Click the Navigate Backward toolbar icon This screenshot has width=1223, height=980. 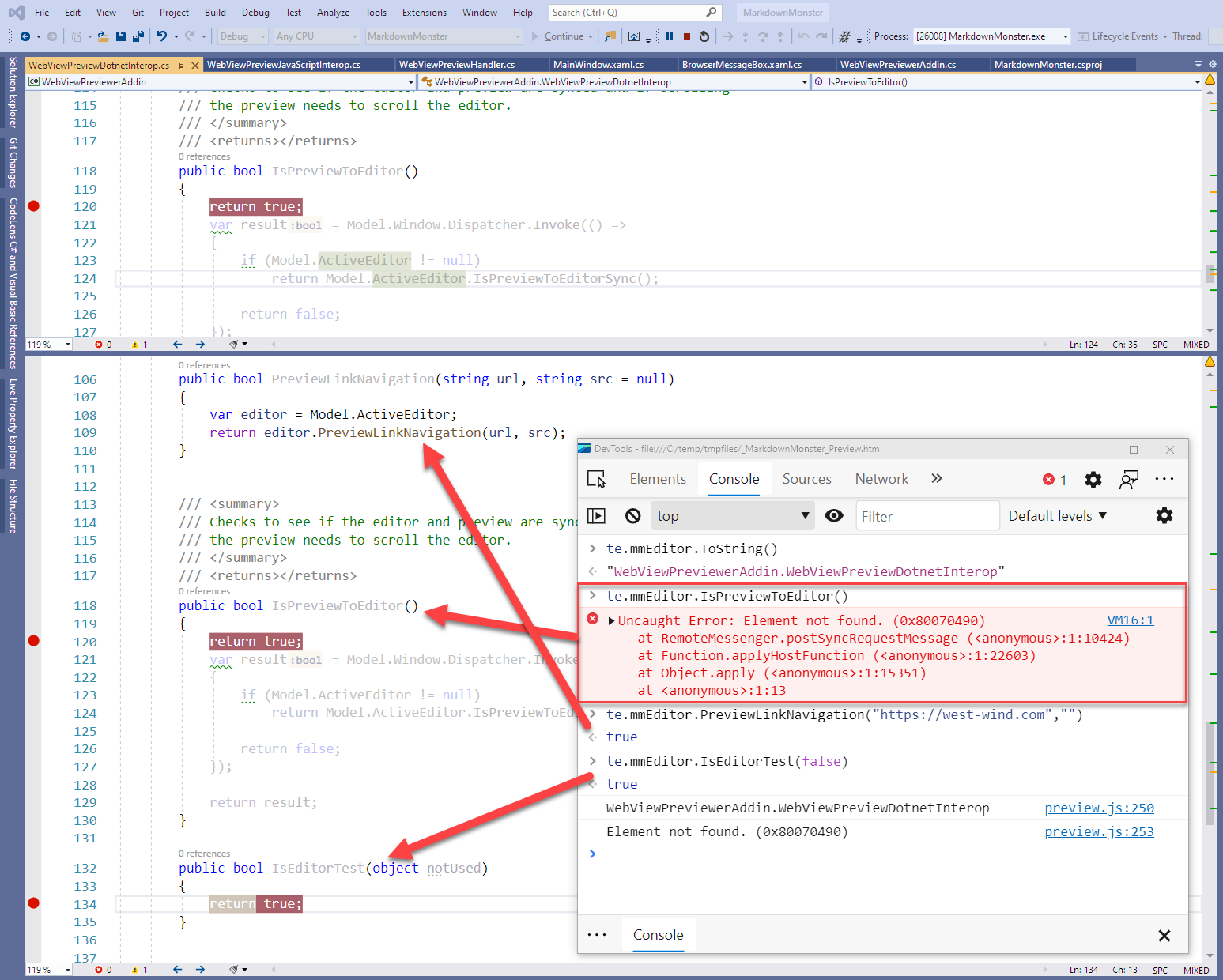pyautogui.click(x=25, y=36)
